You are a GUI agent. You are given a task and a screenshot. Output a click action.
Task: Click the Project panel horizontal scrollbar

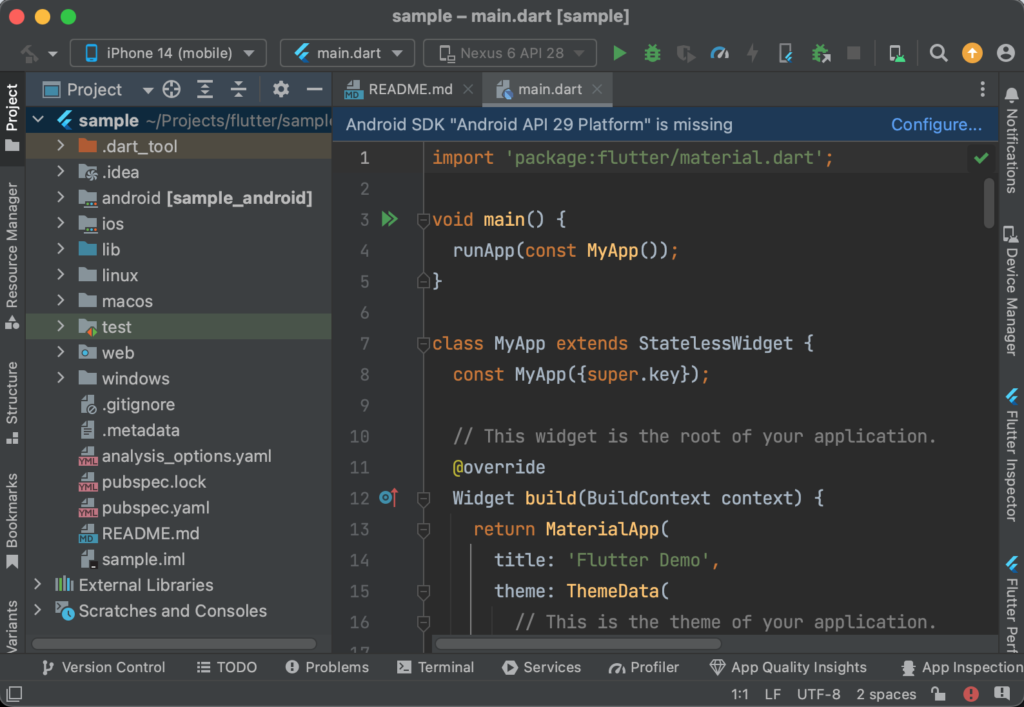(x=174, y=644)
